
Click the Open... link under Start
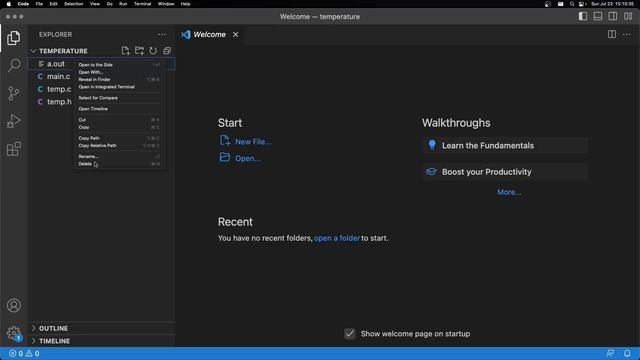pyautogui.click(x=248, y=158)
